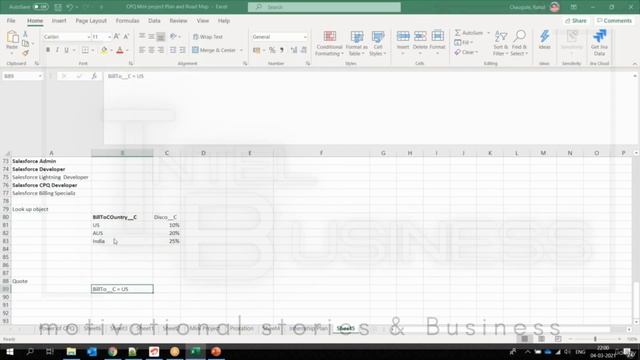Toggle italic formatting
Image resolution: width=640 pixels, height=360 pixels.
click(57, 50)
